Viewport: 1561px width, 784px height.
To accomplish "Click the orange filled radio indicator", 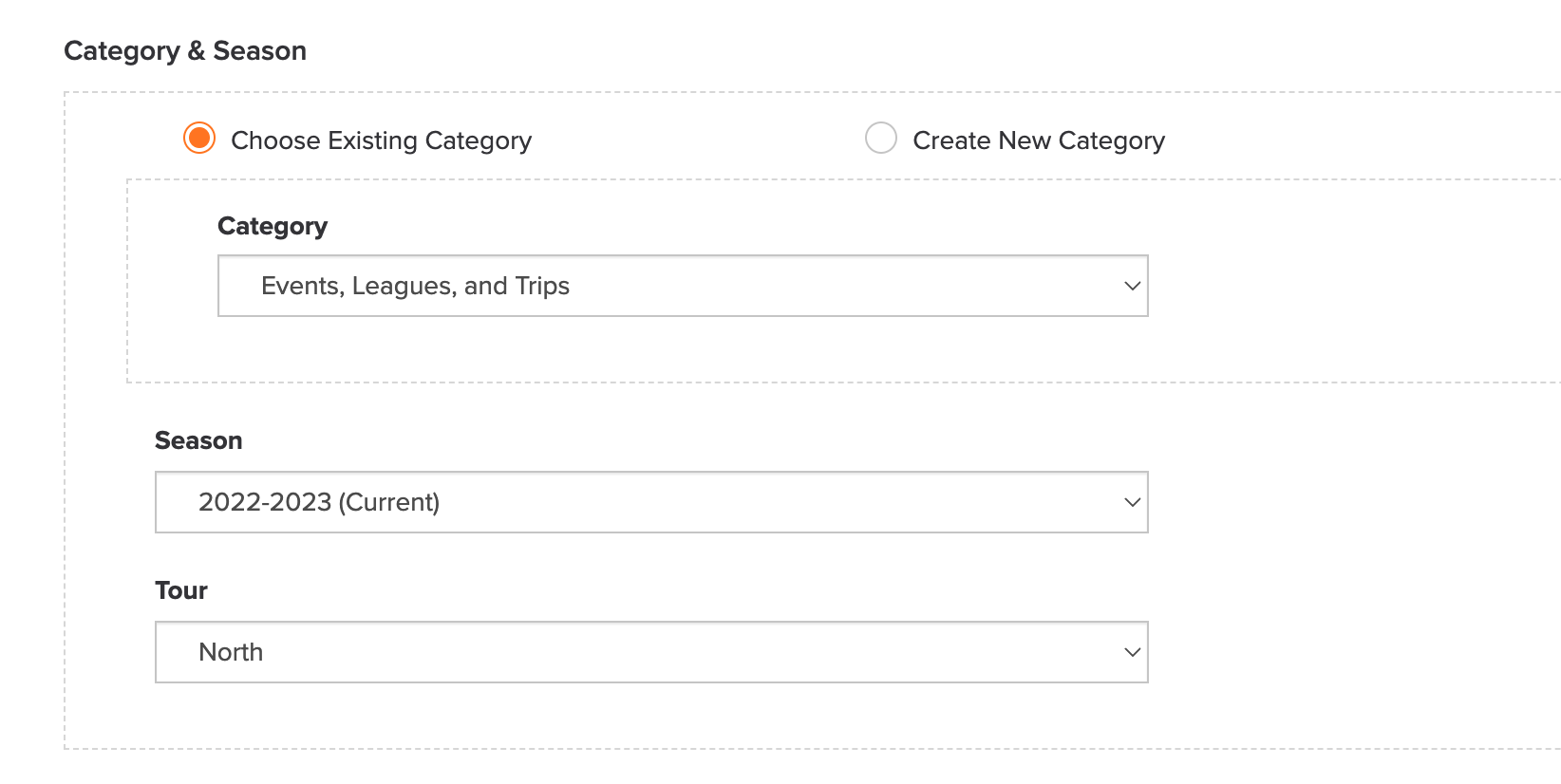I will point(199,139).
